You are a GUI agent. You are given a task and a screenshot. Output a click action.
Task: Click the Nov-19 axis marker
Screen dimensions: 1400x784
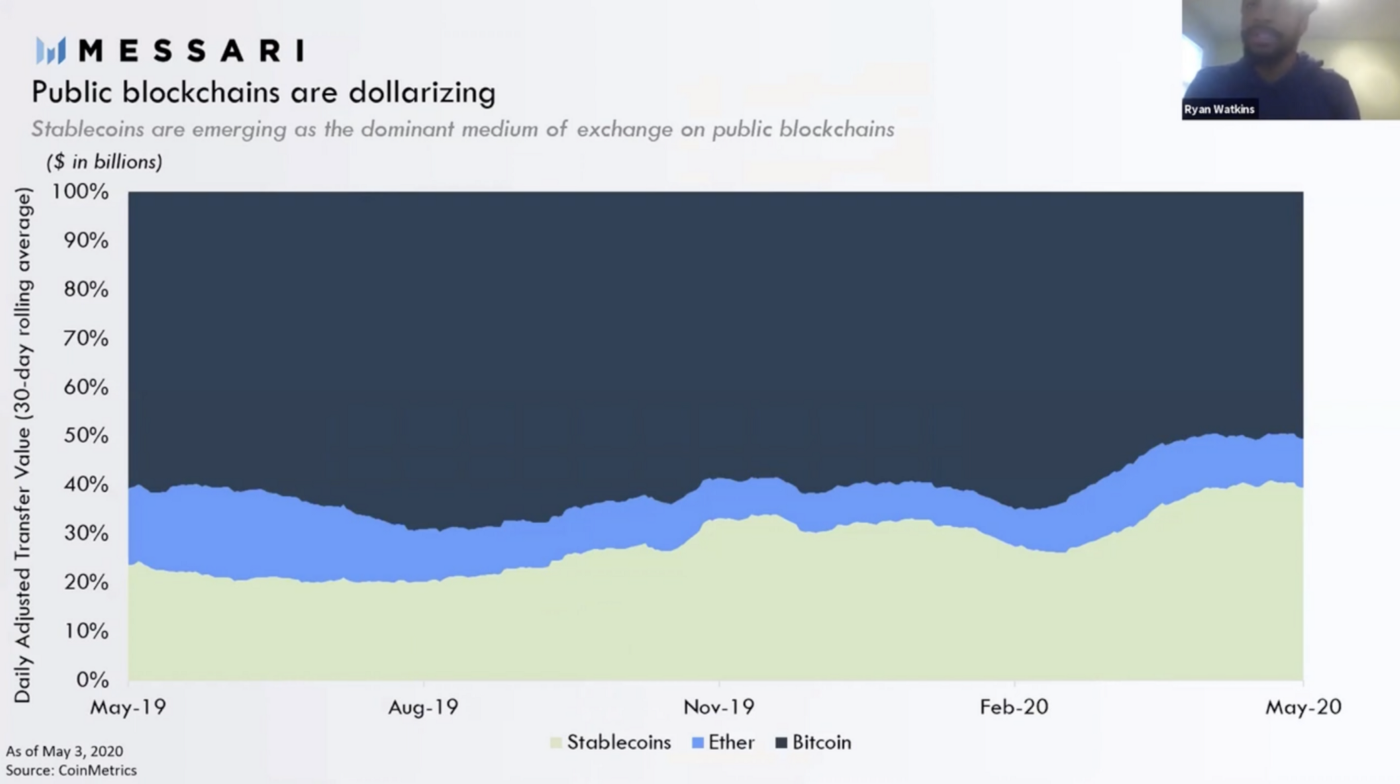click(719, 707)
